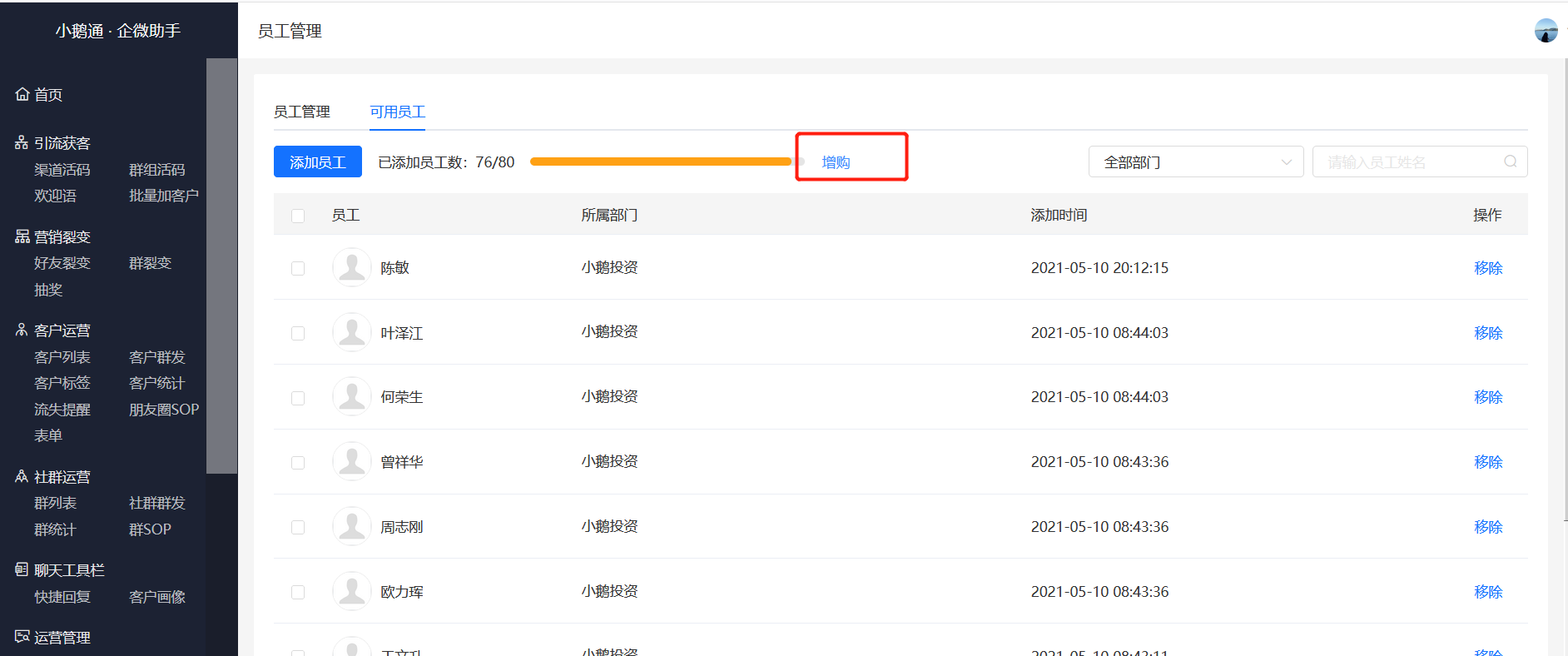Select the 可用员工 tab
Viewport: 1568px width, 656px height.
point(398,112)
